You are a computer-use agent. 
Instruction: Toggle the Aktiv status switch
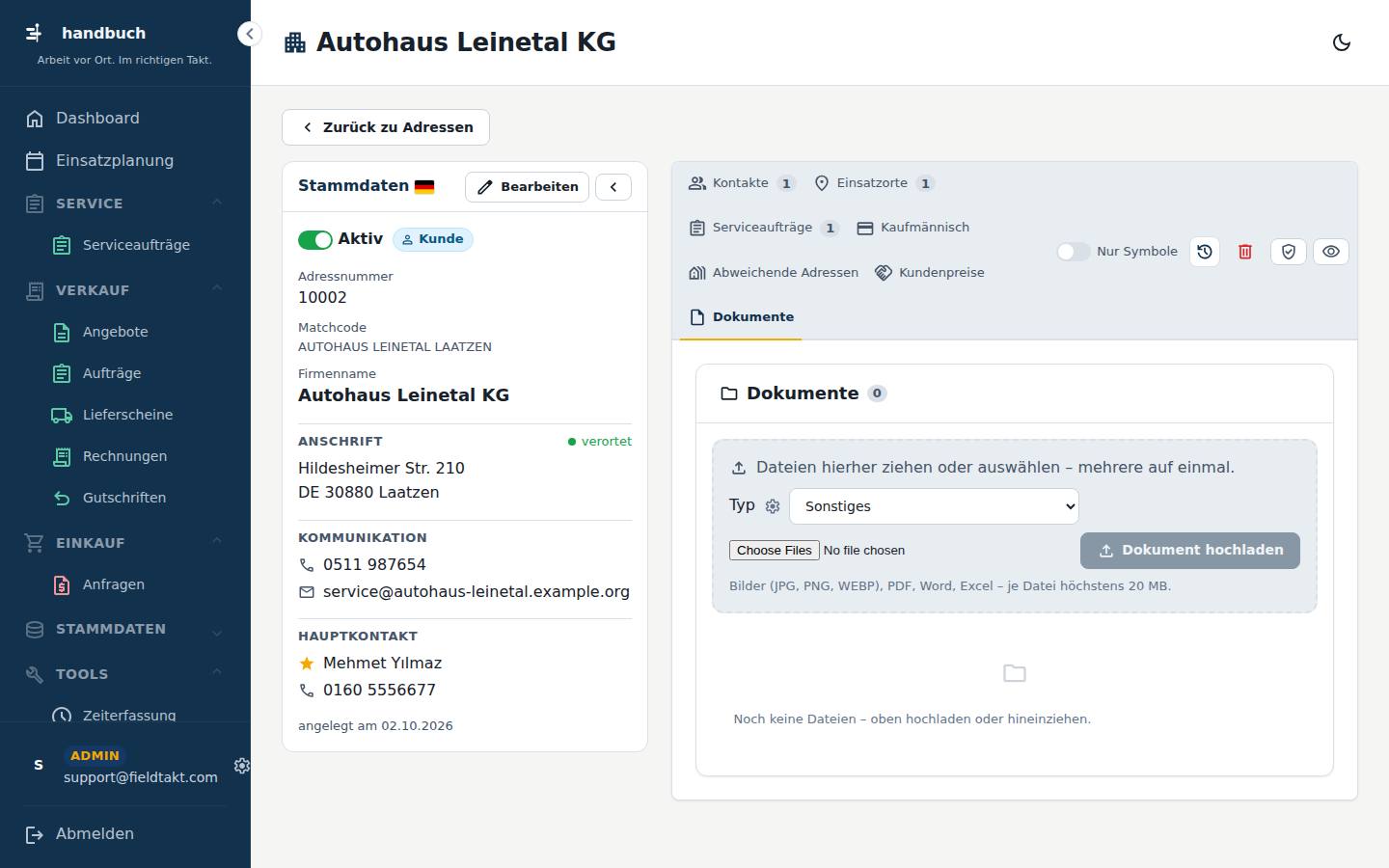(x=315, y=240)
